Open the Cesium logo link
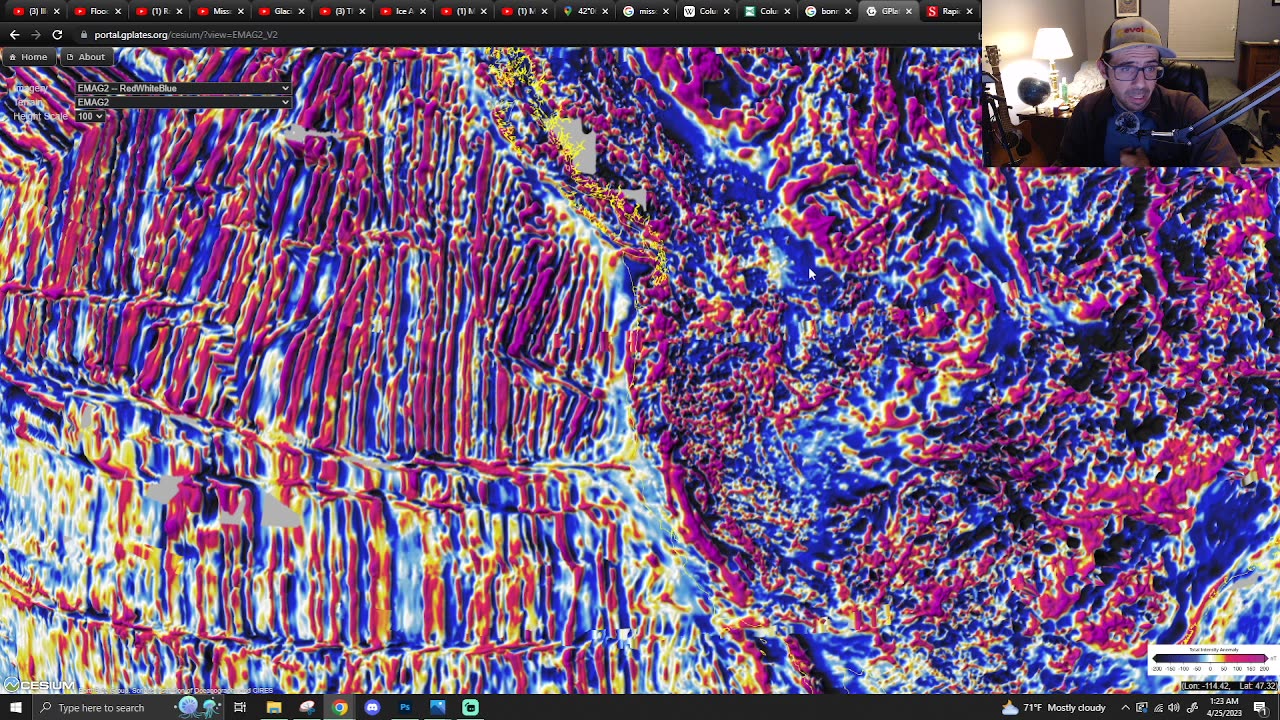 (x=40, y=686)
